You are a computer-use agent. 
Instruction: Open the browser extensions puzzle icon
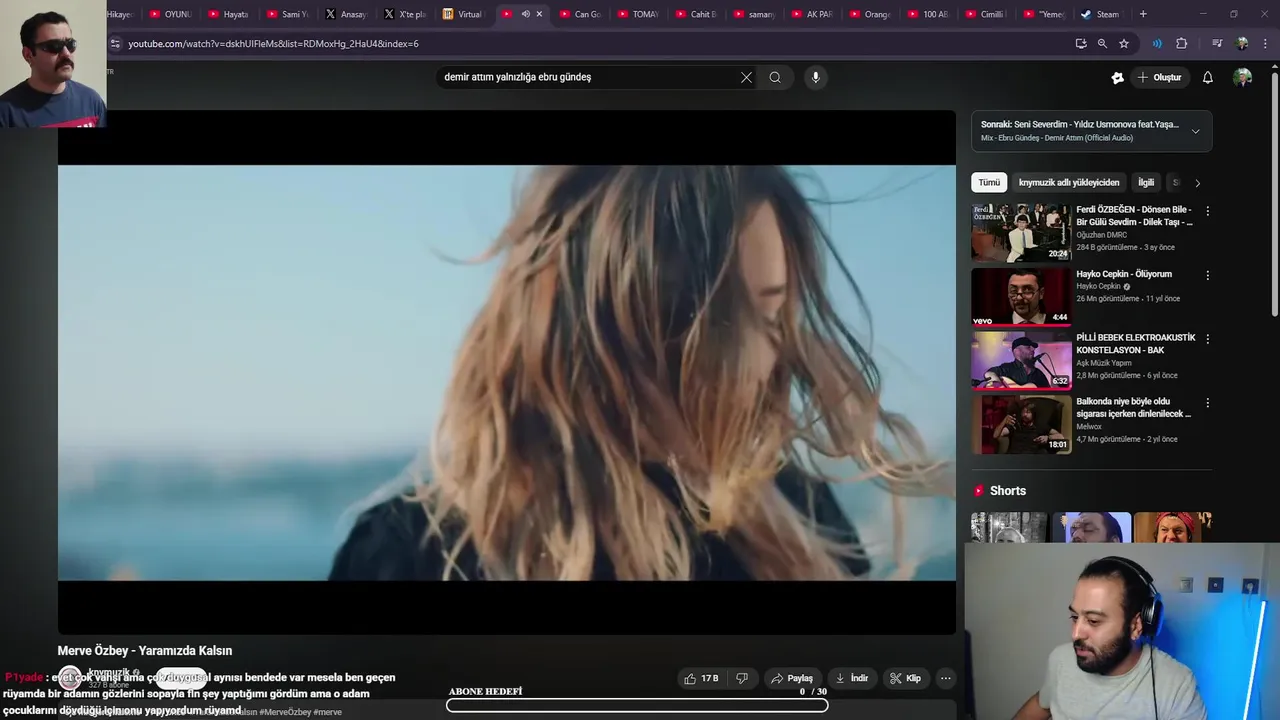pos(1181,43)
